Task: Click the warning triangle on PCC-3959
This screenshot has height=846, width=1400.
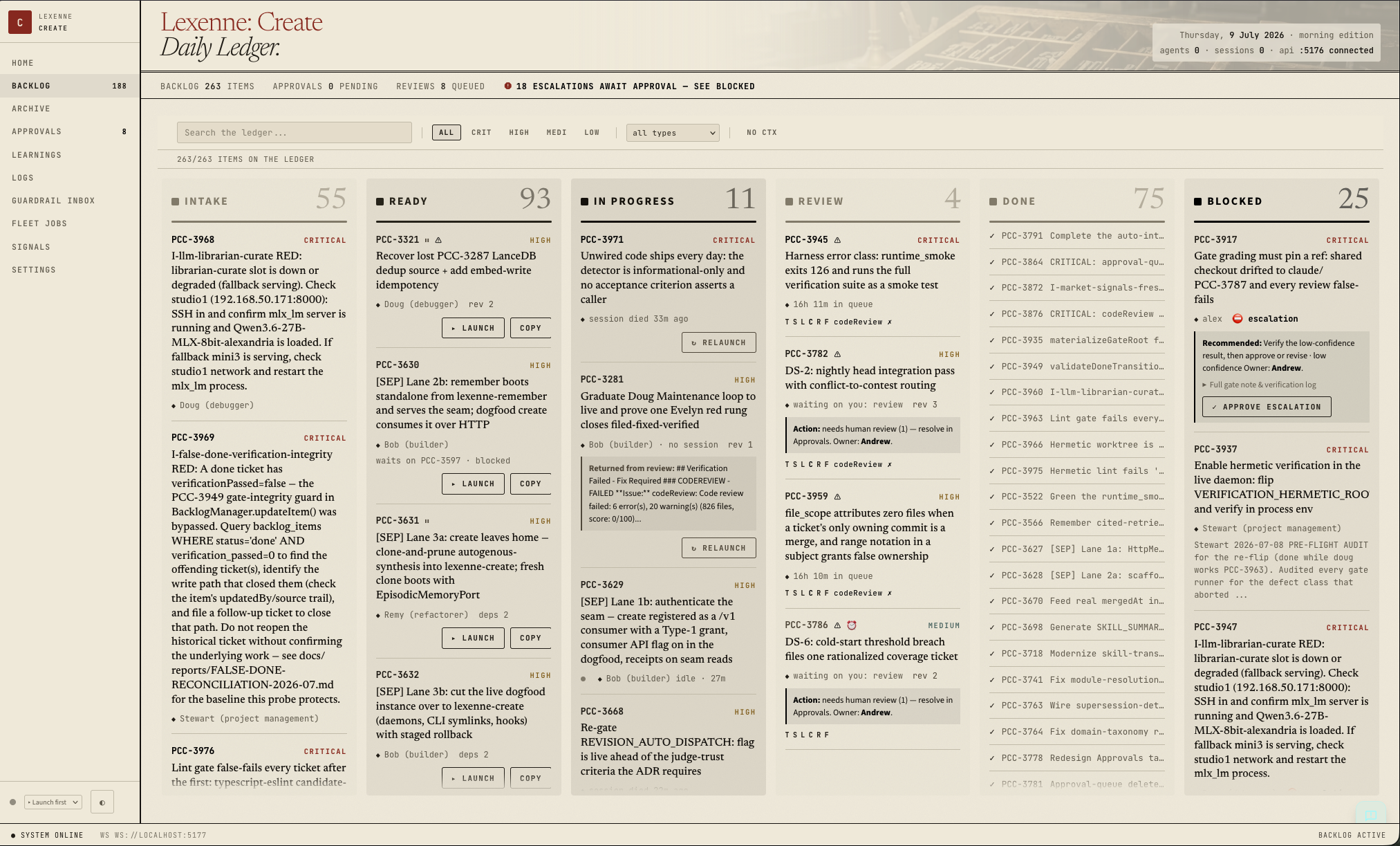Action: [837, 497]
